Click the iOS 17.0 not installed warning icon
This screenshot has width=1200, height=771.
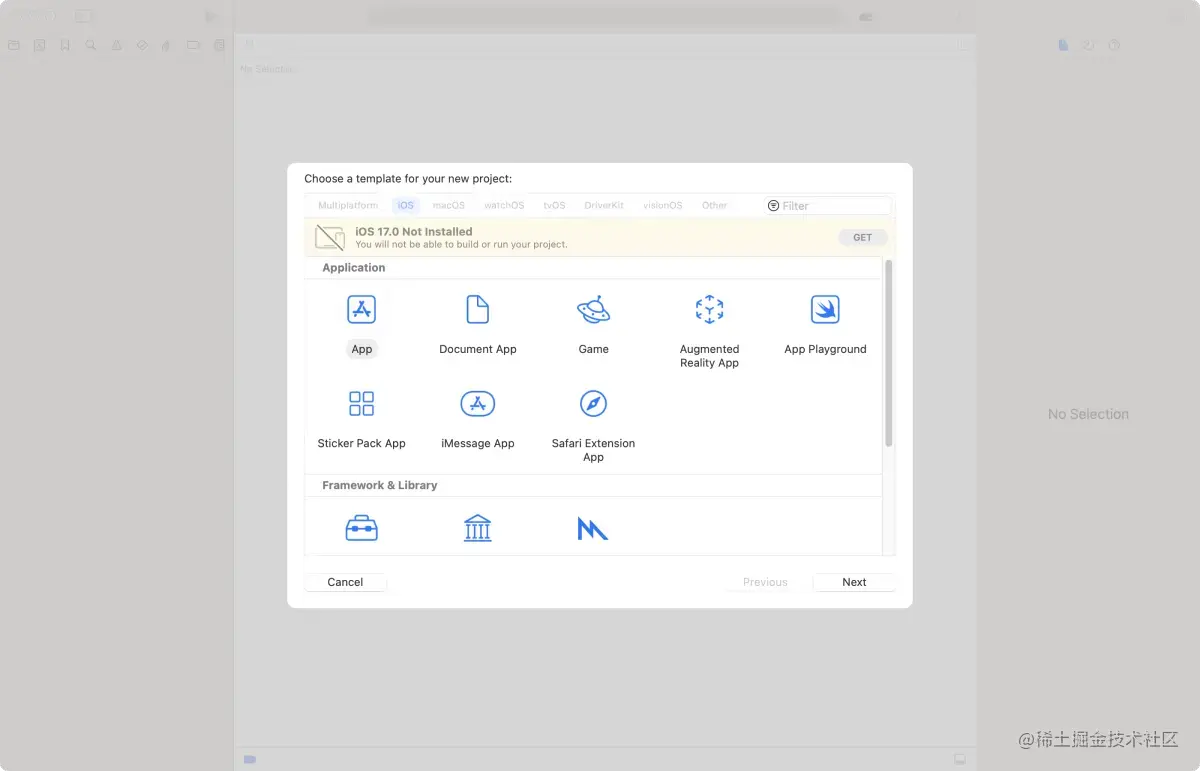click(x=329, y=237)
